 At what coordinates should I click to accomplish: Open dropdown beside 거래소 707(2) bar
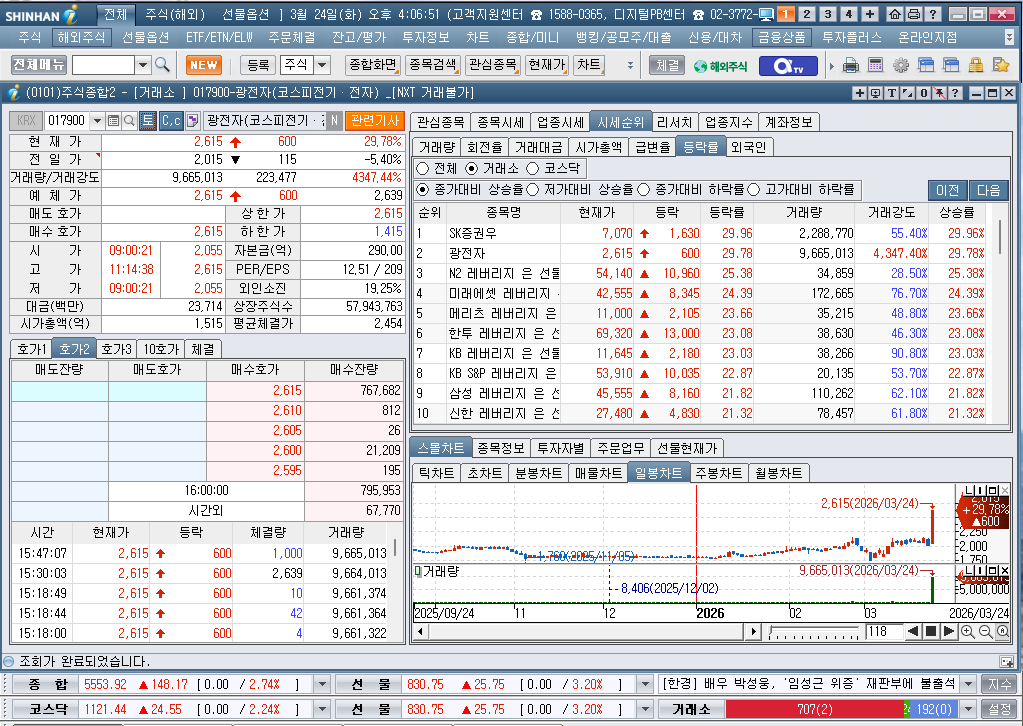tap(968, 709)
